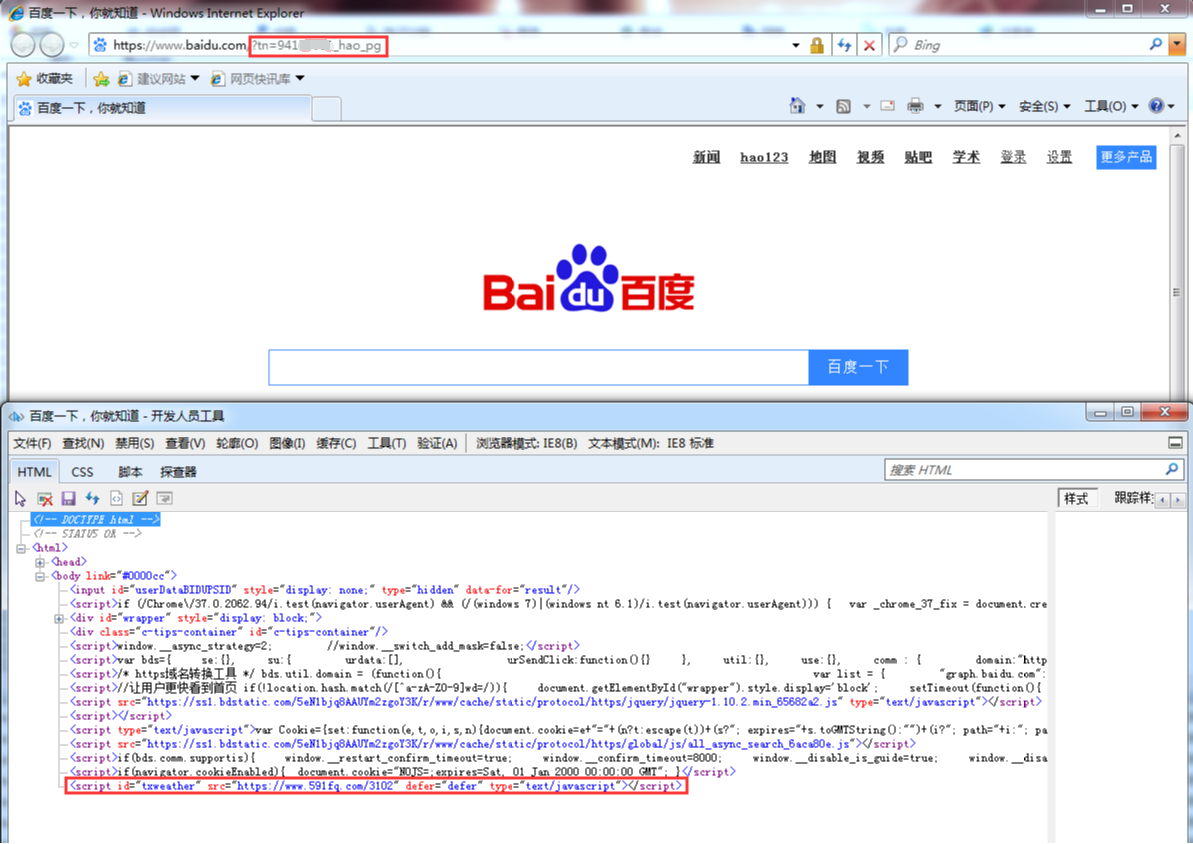The image size is (1193, 844).
Task: Click the Bing search magnifier icon
Action: [x=1156, y=45]
